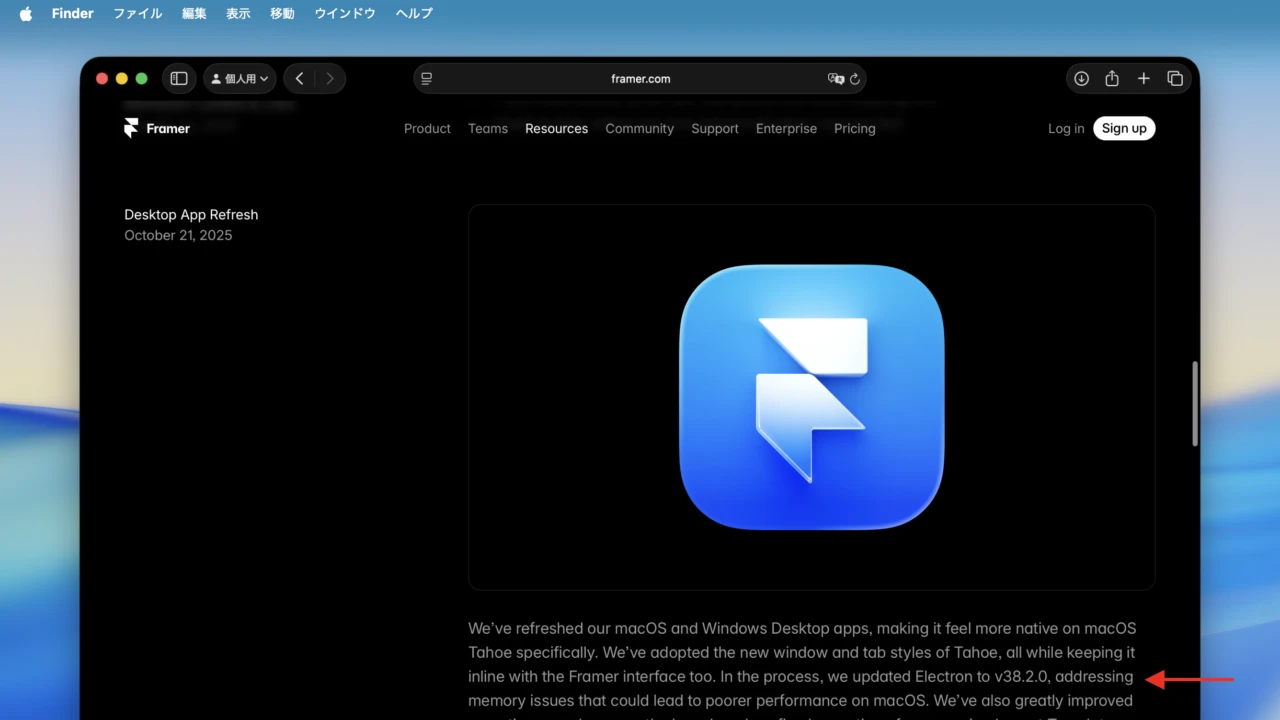This screenshot has height=720, width=1280.
Task: Click the Framer logo
Action: tap(156, 128)
